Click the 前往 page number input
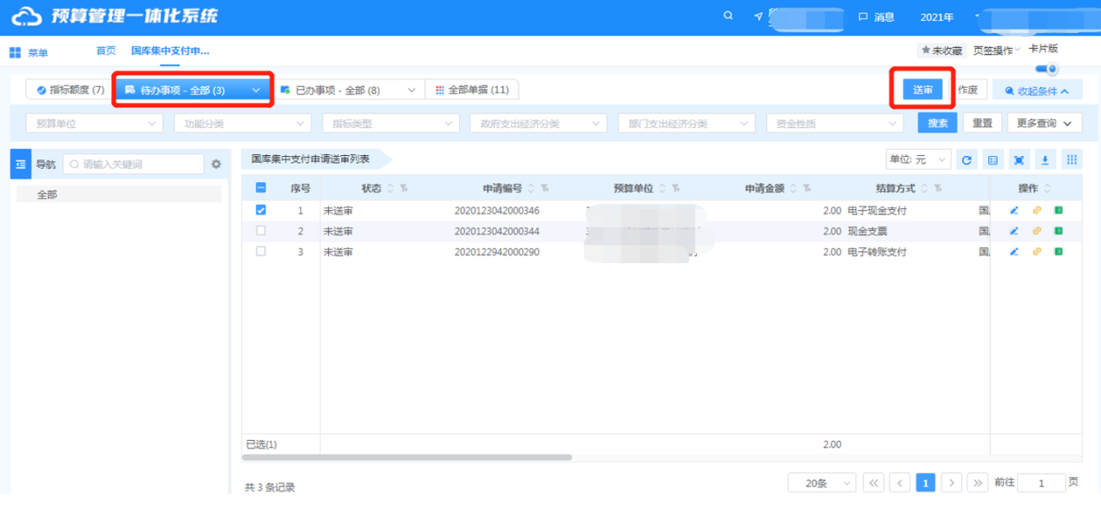 (x=1041, y=483)
